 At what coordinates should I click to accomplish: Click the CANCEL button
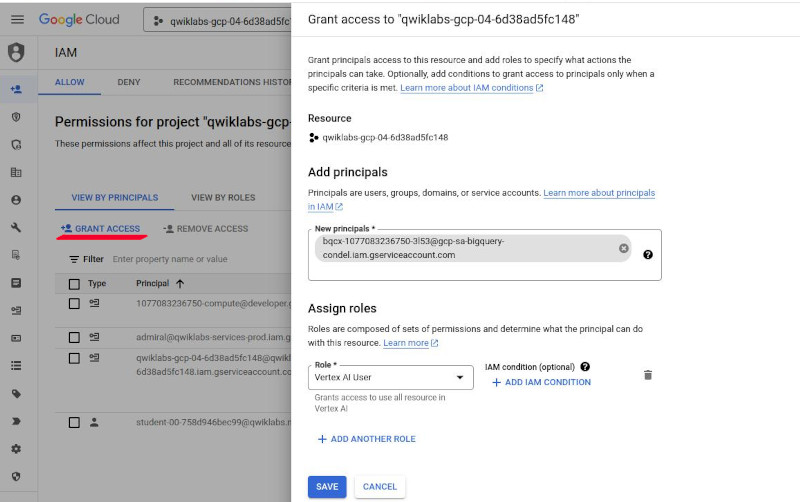(x=380, y=487)
